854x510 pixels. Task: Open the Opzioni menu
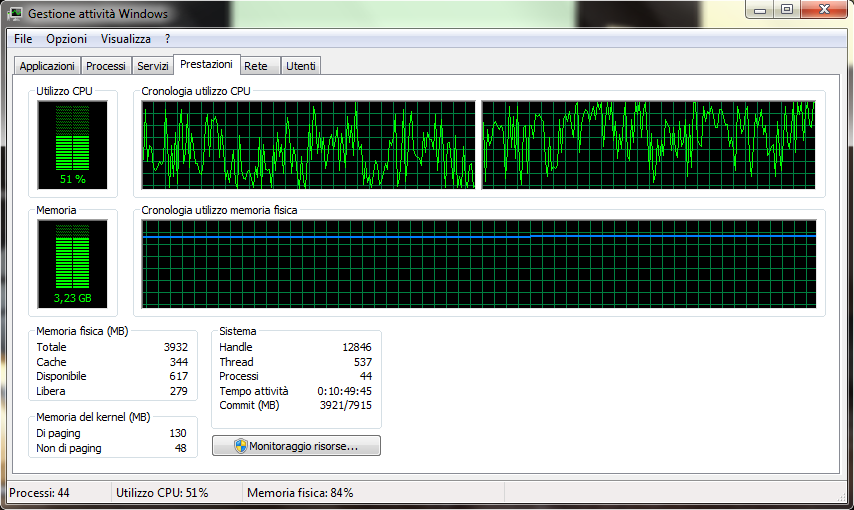[66, 39]
